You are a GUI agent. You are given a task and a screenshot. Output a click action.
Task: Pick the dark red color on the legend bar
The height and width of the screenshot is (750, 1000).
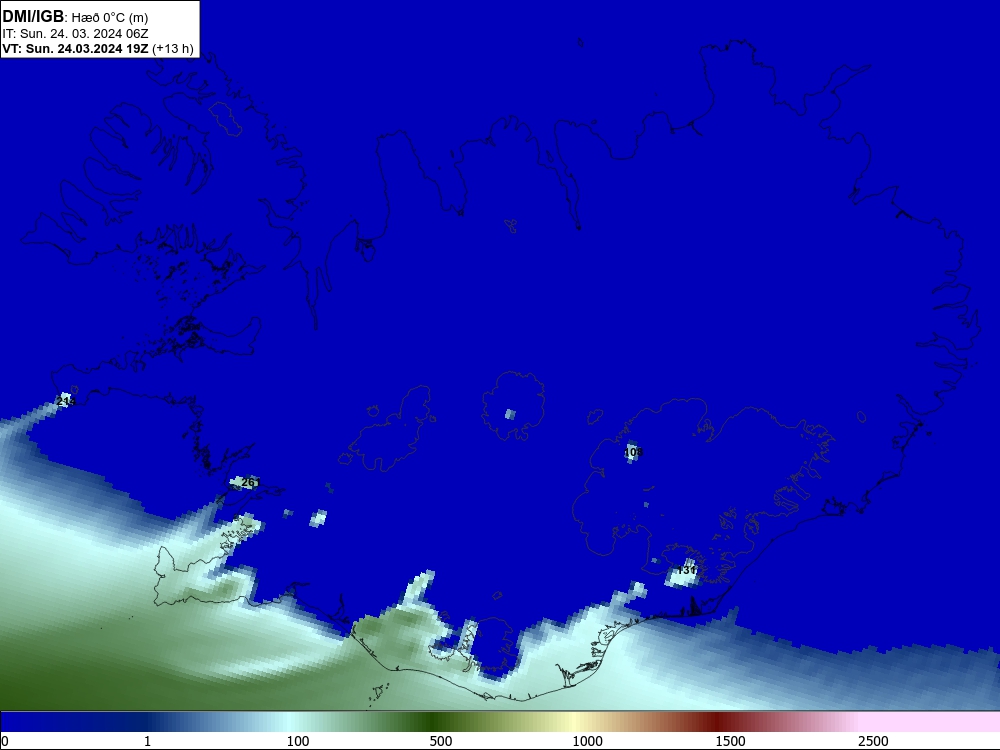pyautogui.click(x=717, y=722)
